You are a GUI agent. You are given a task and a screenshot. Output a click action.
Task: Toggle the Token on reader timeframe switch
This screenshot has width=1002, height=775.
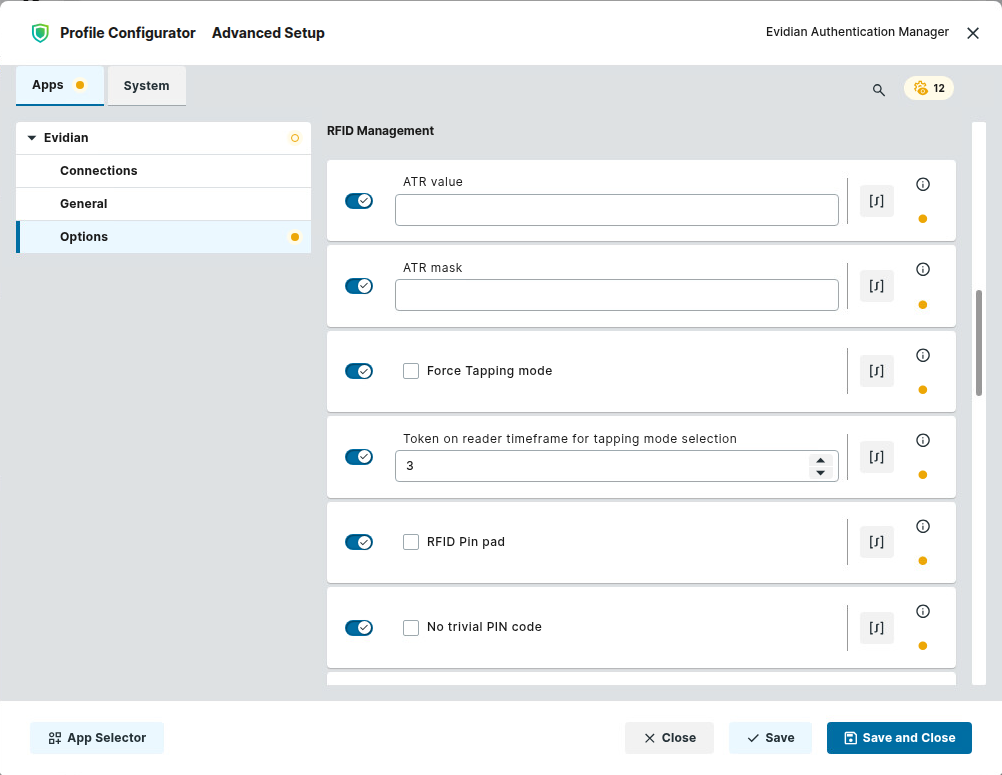[x=359, y=457]
